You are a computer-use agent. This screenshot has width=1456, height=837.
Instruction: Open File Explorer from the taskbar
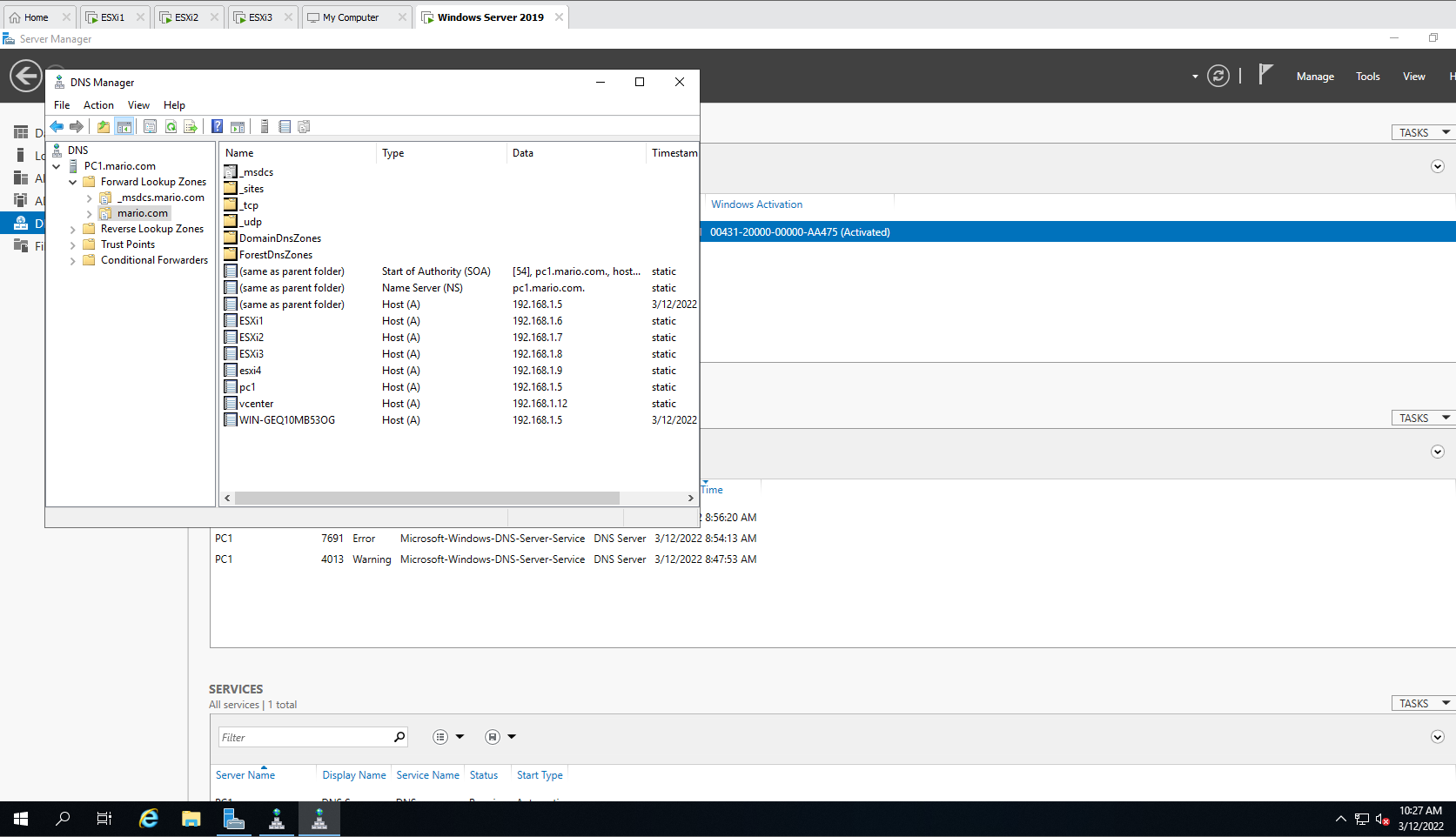[191, 819]
